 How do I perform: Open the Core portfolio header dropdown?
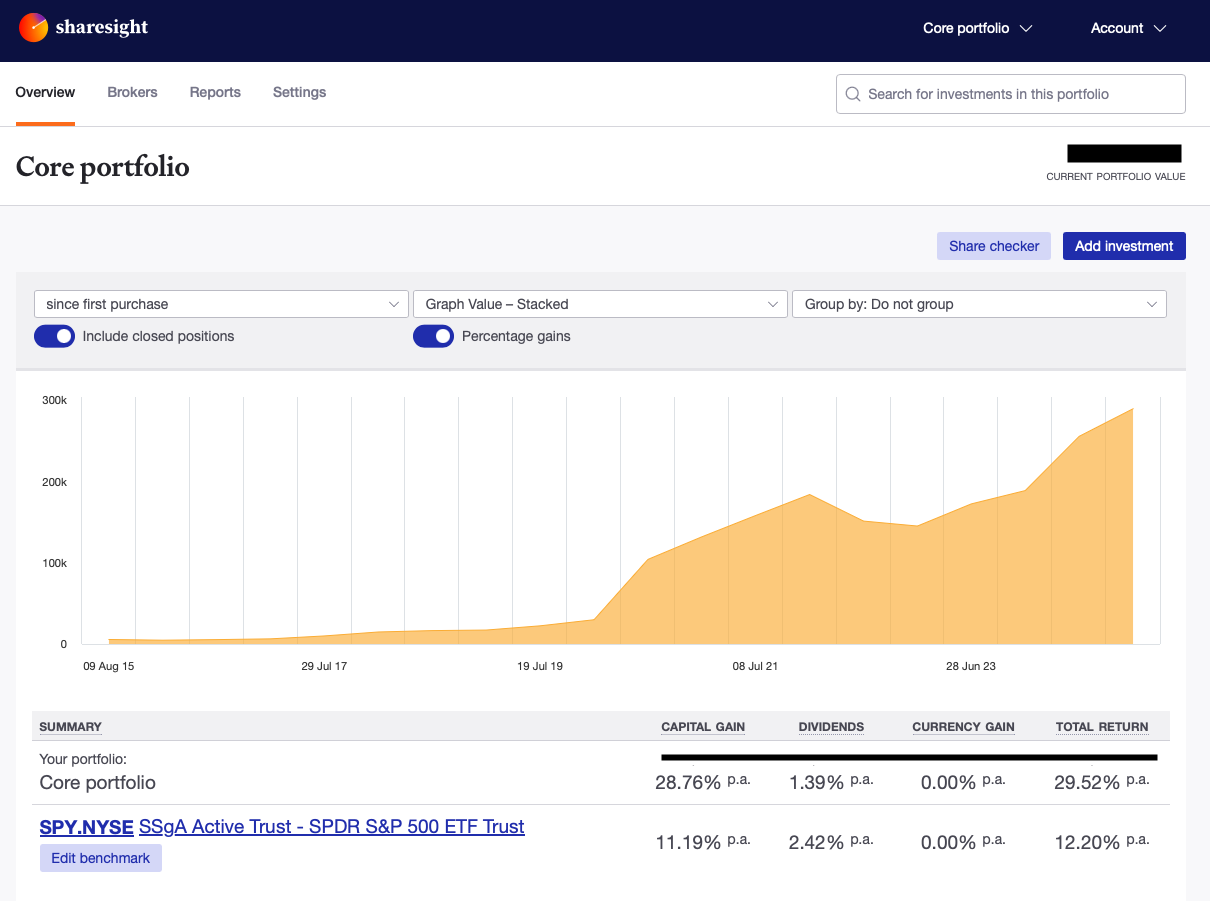977,28
